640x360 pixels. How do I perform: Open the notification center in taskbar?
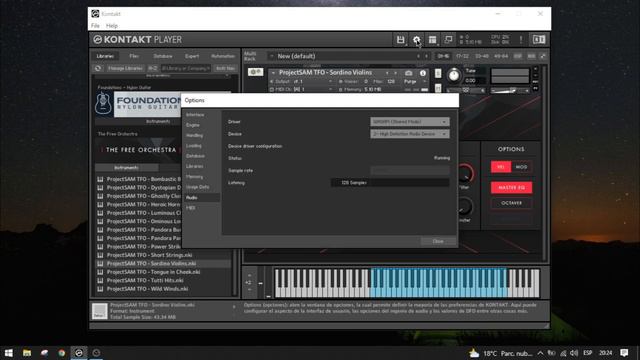624,353
